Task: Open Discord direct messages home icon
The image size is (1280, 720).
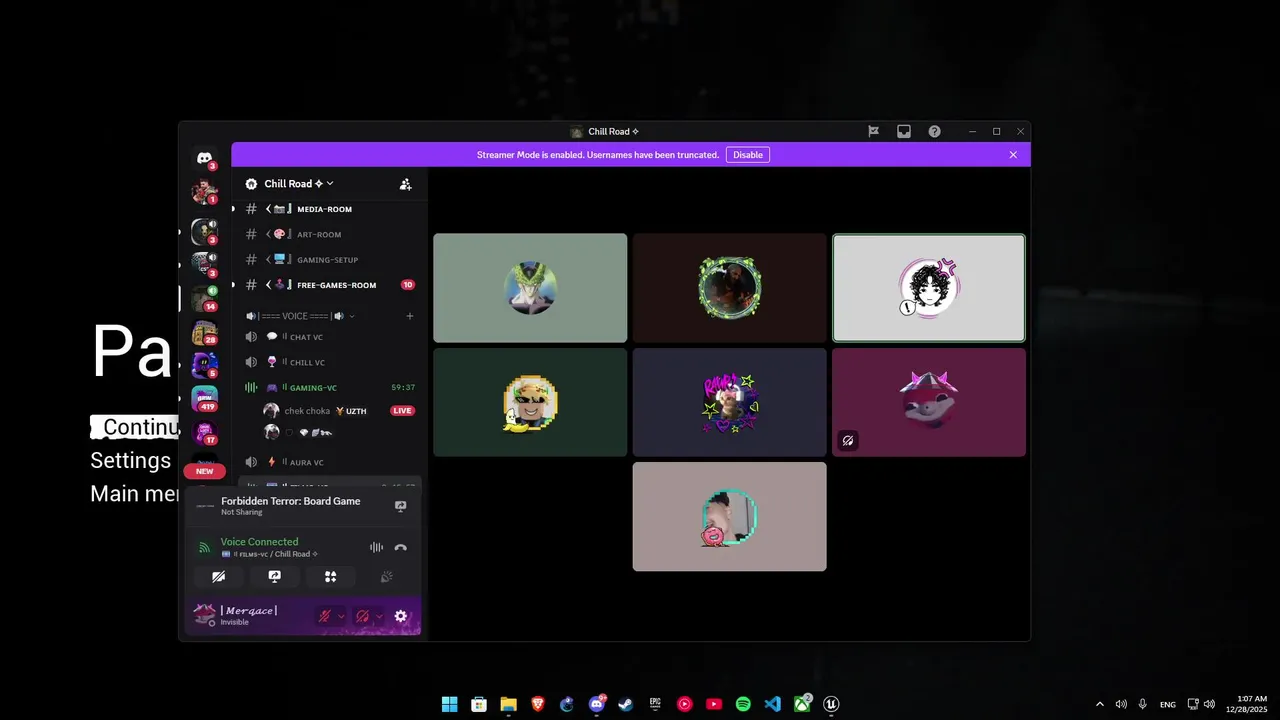Action: pyautogui.click(x=204, y=159)
